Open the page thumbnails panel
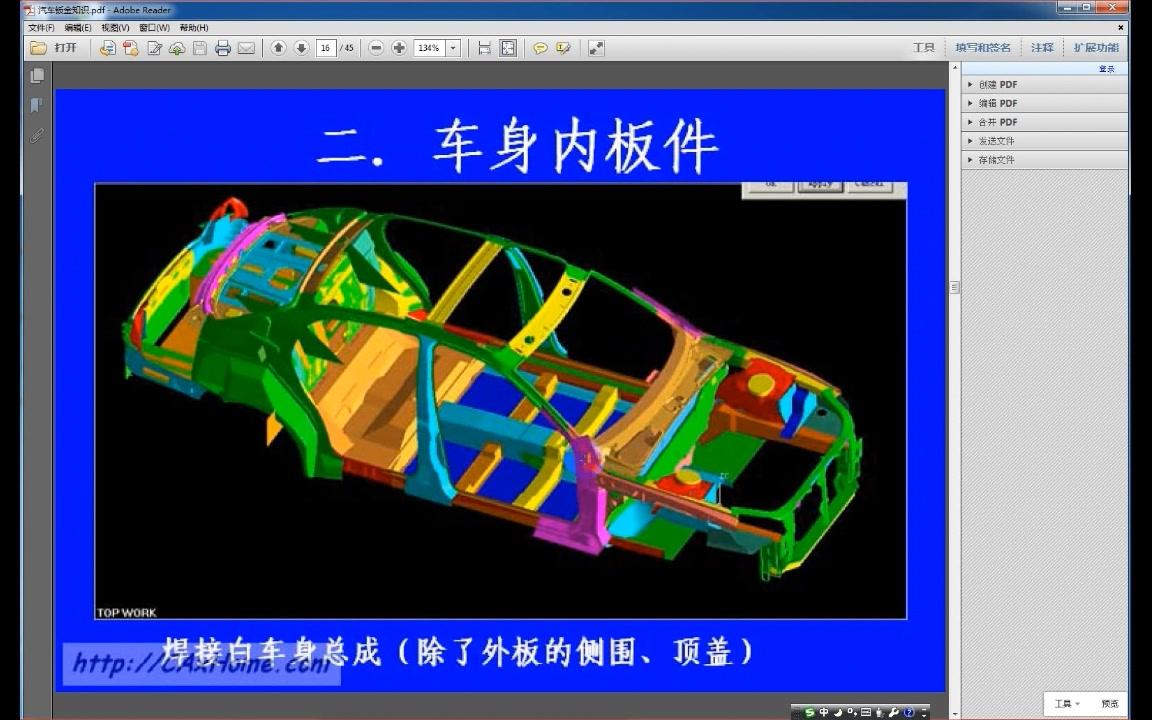The width and height of the screenshot is (1152, 720). pyautogui.click(x=37, y=74)
